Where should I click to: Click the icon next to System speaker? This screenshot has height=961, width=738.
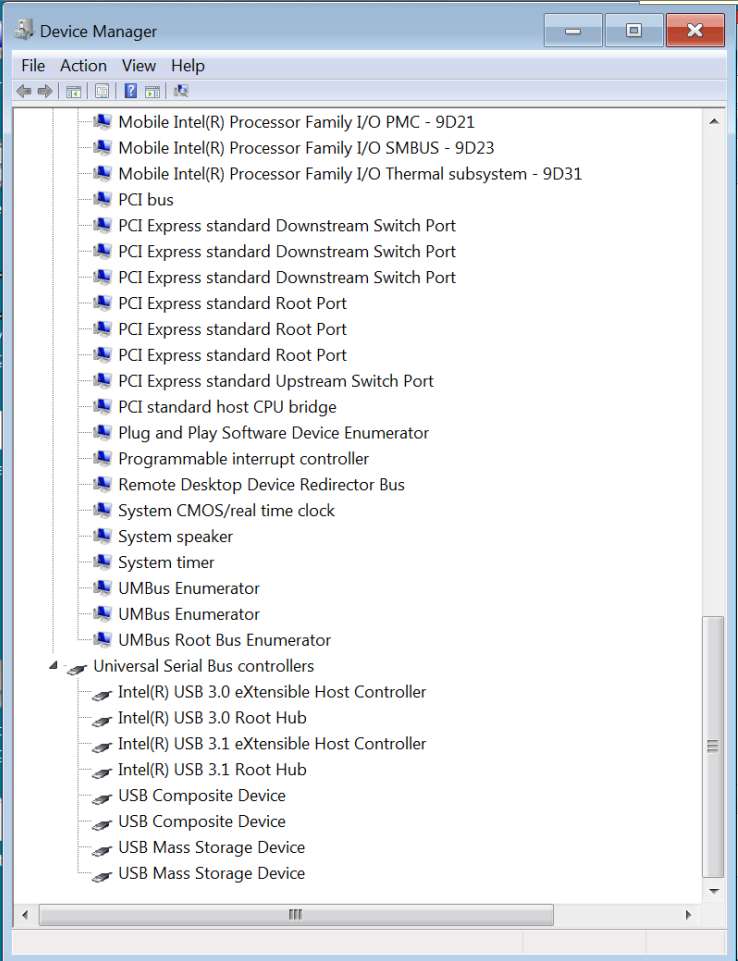coord(102,536)
